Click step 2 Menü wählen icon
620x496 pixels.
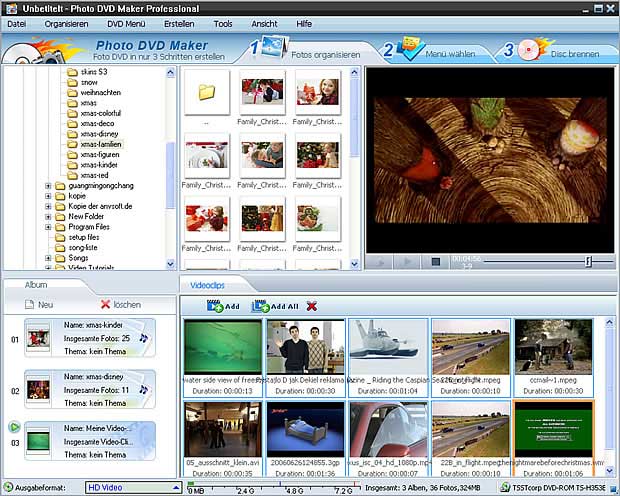click(x=410, y=48)
